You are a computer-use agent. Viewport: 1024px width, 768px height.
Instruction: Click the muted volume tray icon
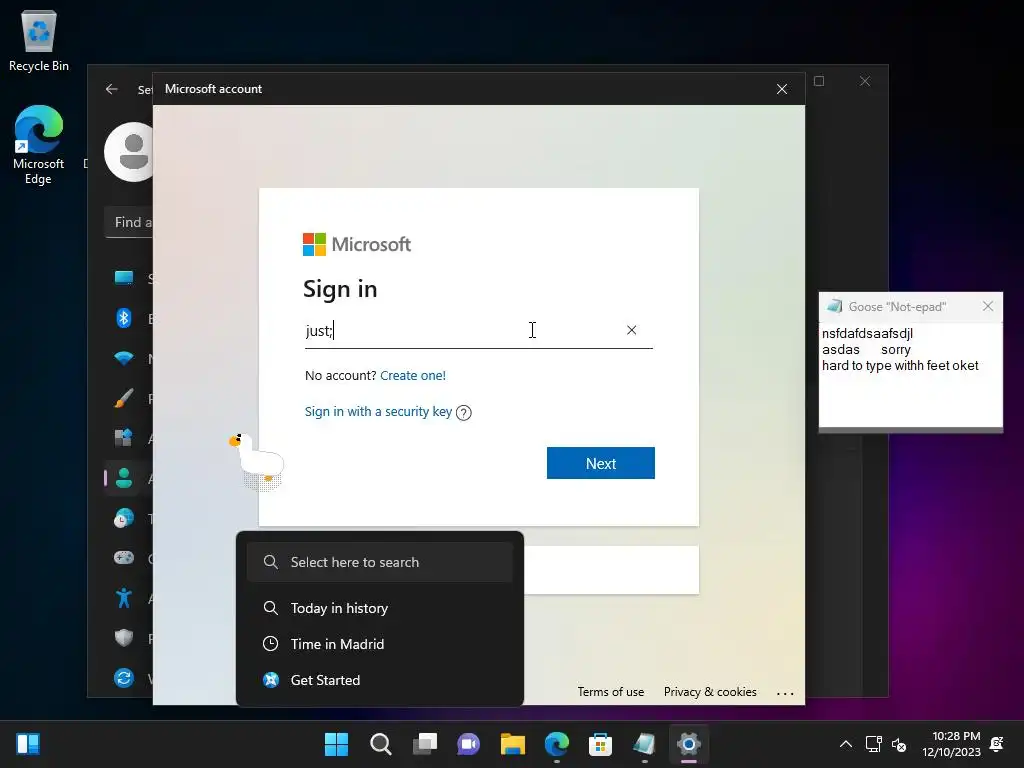899,744
